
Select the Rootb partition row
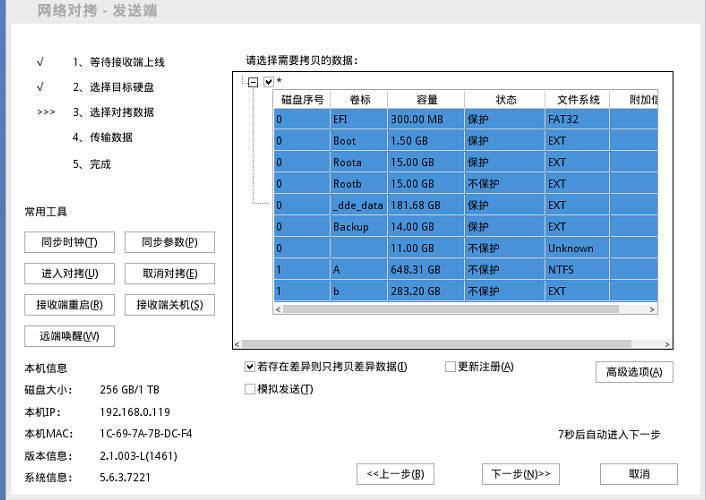click(x=466, y=184)
